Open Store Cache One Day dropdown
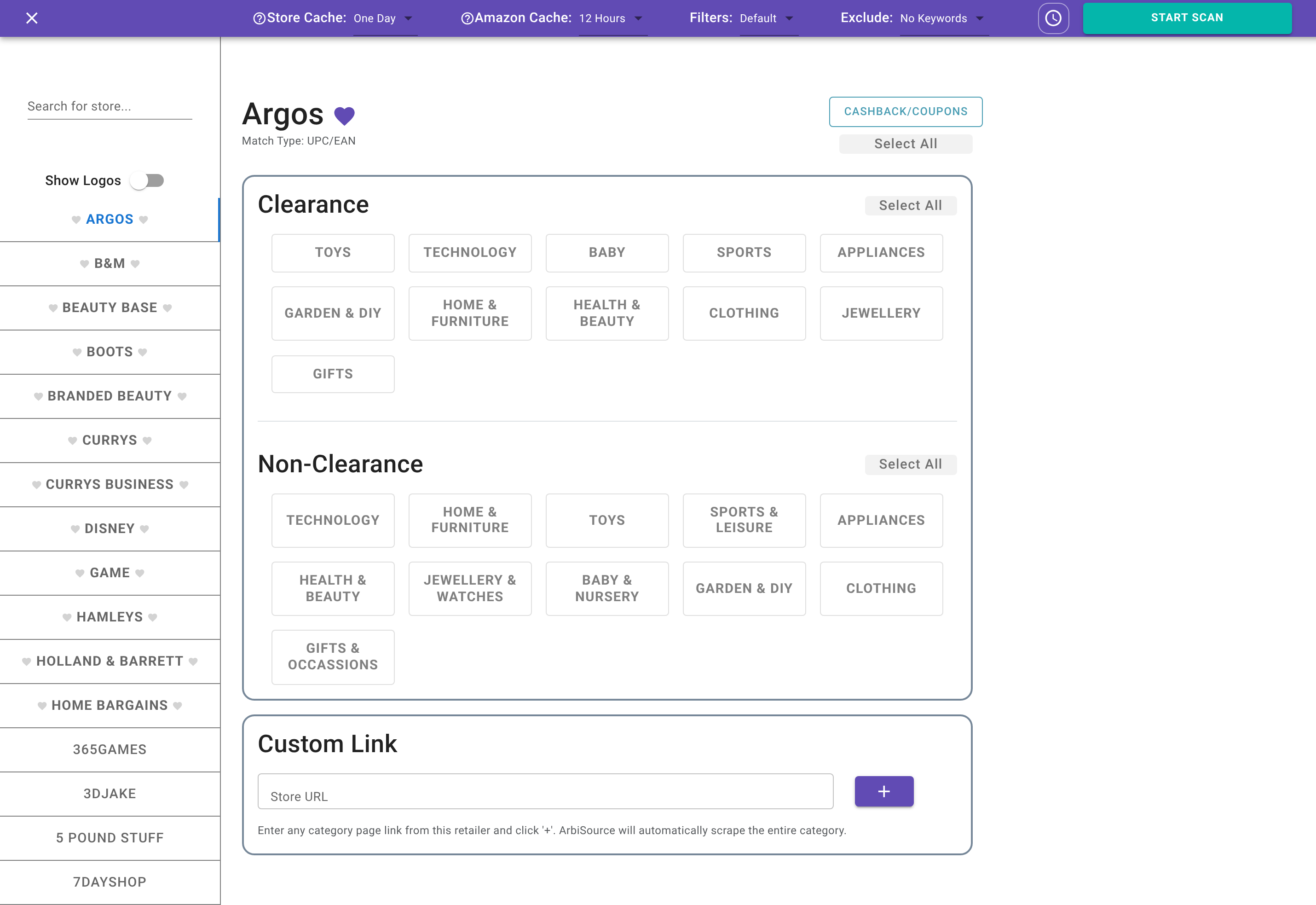 (x=385, y=19)
